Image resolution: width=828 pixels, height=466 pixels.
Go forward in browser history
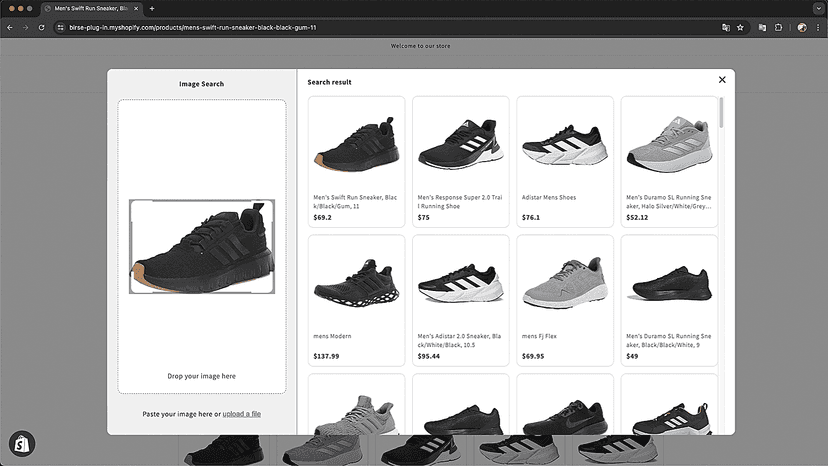click(x=25, y=27)
